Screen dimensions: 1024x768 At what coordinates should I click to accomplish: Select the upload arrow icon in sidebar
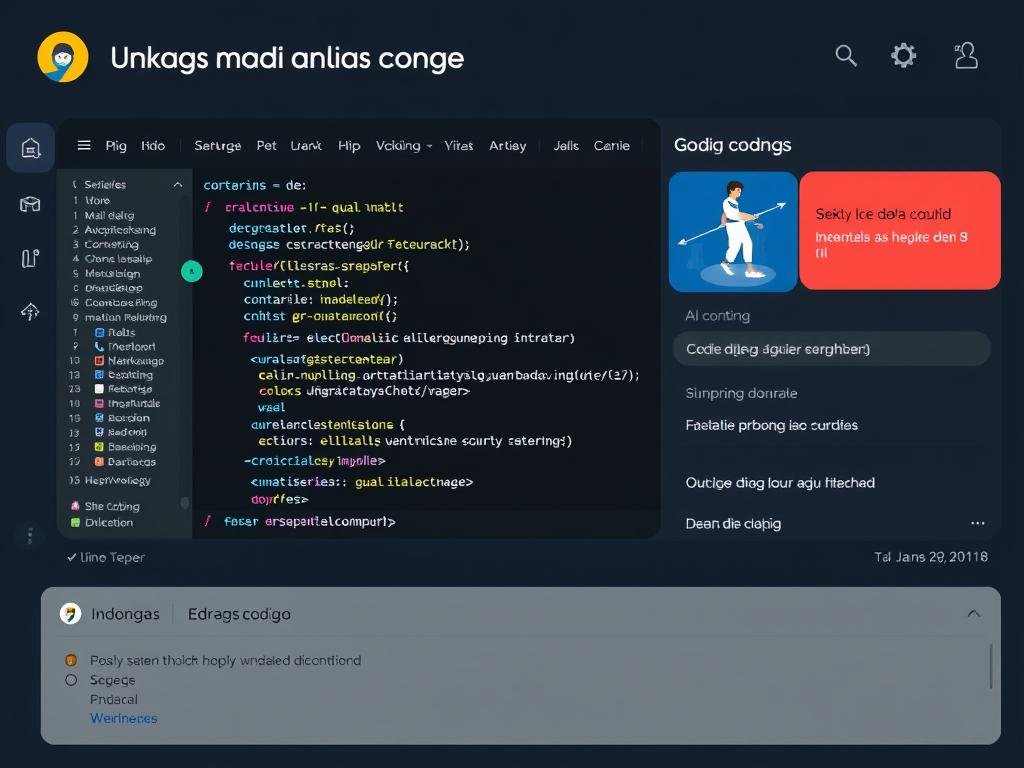click(x=30, y=312)
